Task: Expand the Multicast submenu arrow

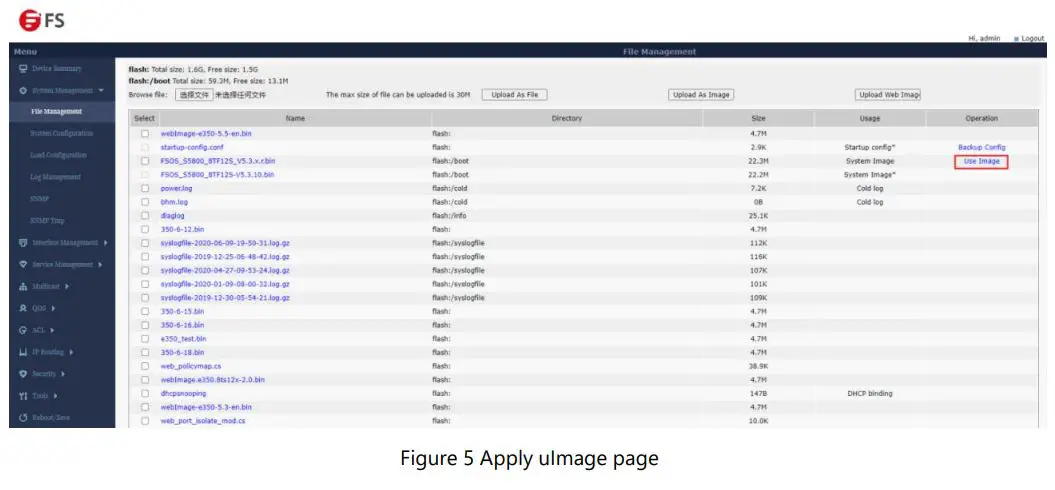Action: 67,287
